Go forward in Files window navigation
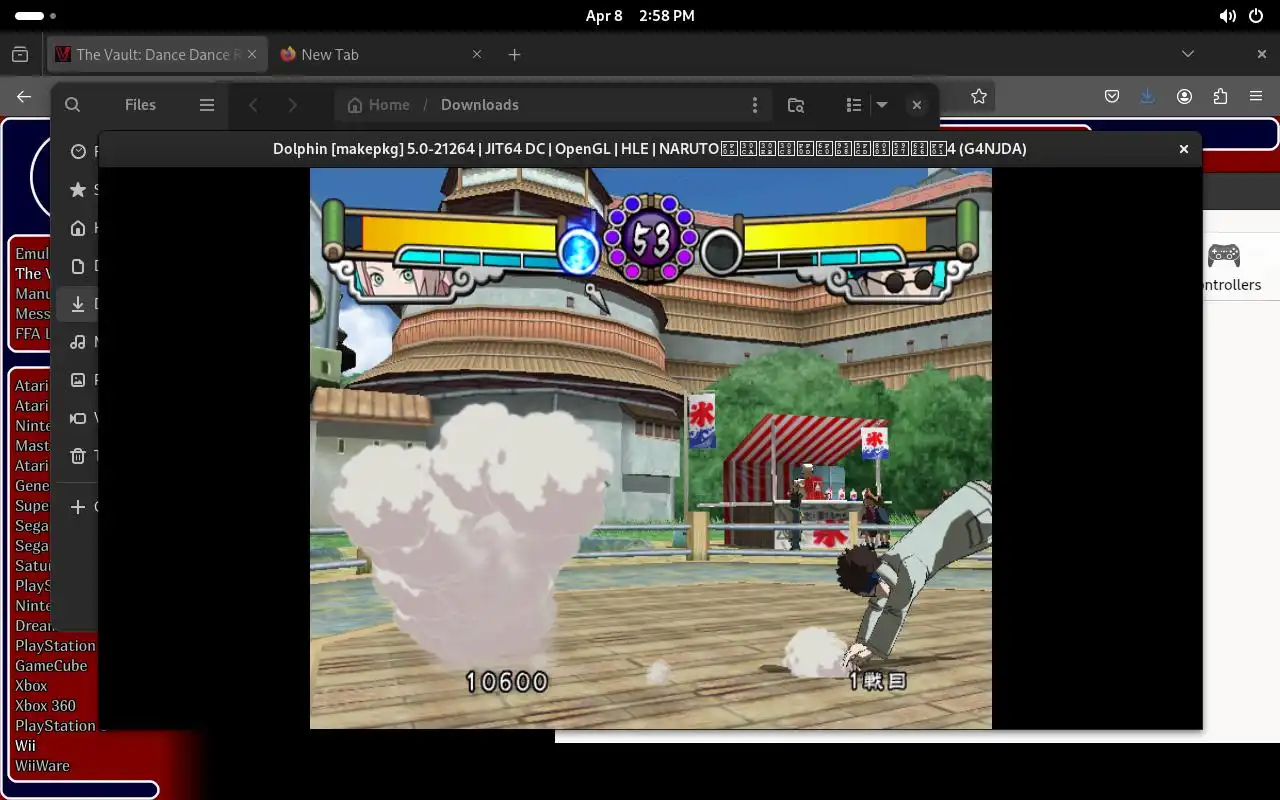 (x=292, y=105)
